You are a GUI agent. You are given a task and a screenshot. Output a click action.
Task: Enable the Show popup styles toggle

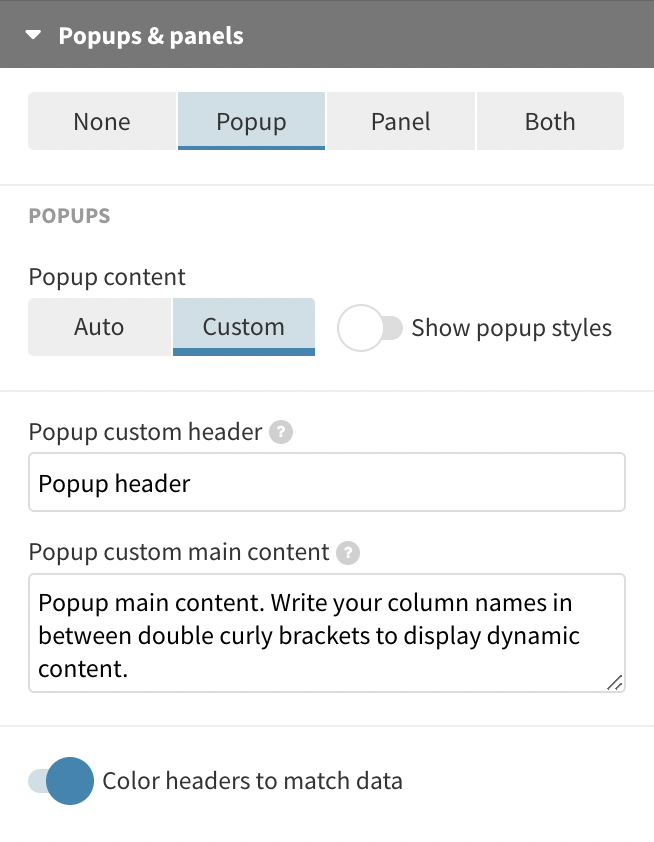click(370, 328)
